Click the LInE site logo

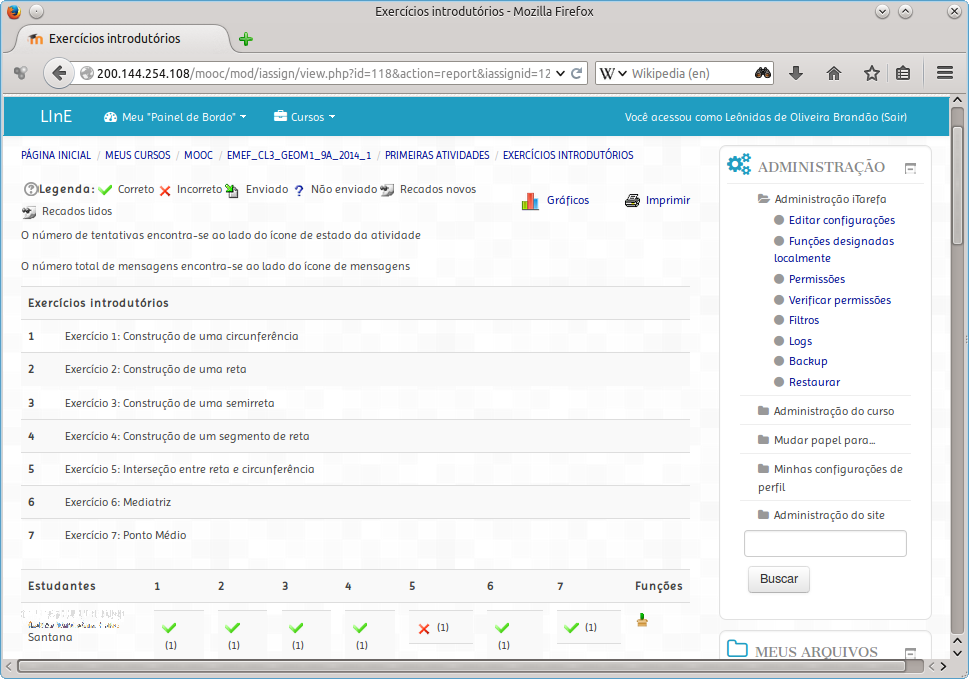[x=56, y=117]
